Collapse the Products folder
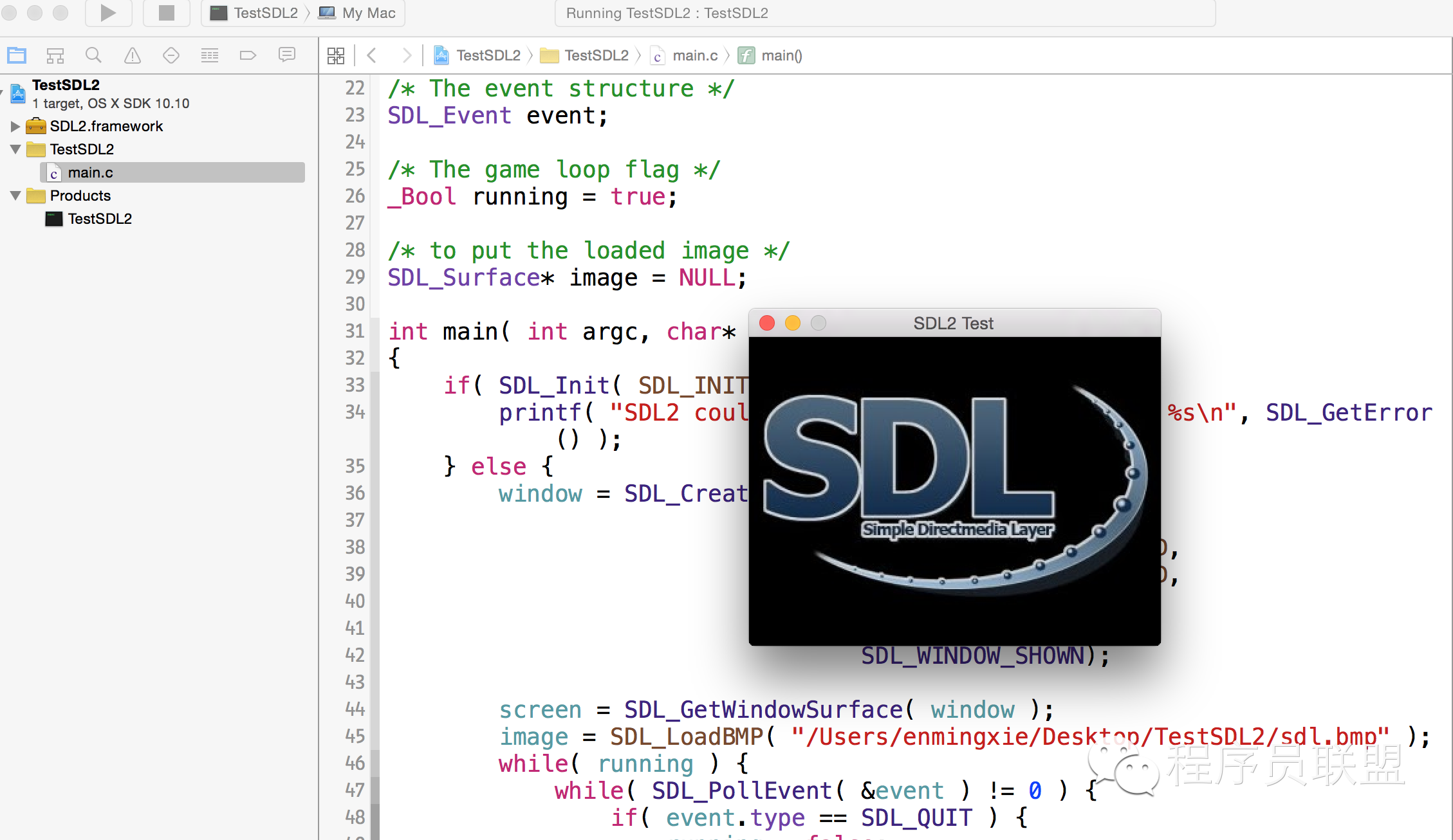The height and width of the screenshot is (840, 1453). pyautogui.click(x=15, y=196)
